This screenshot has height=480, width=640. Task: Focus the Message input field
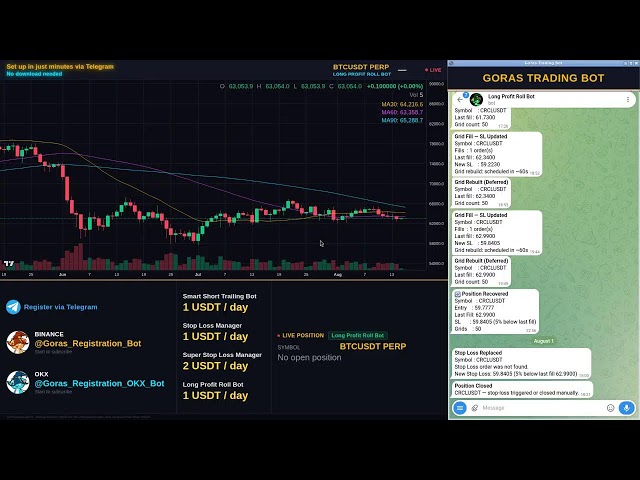[x=542, y=408]
